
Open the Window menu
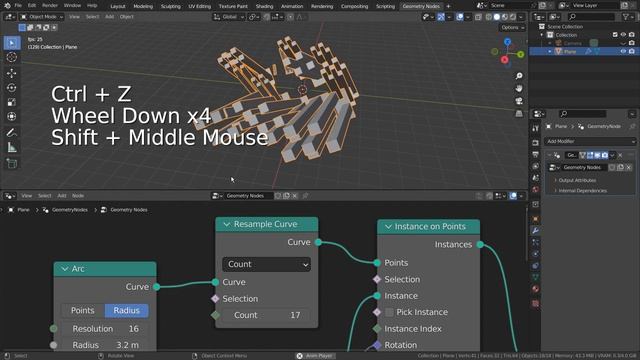click(72, 5)
